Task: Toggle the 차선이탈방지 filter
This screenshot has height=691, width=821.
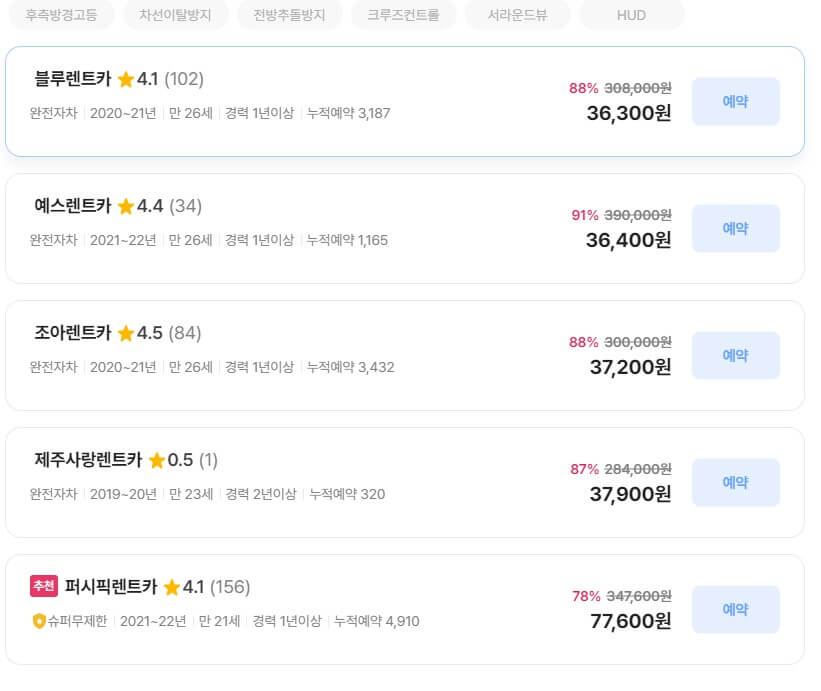Action: (x=176, y=15)
